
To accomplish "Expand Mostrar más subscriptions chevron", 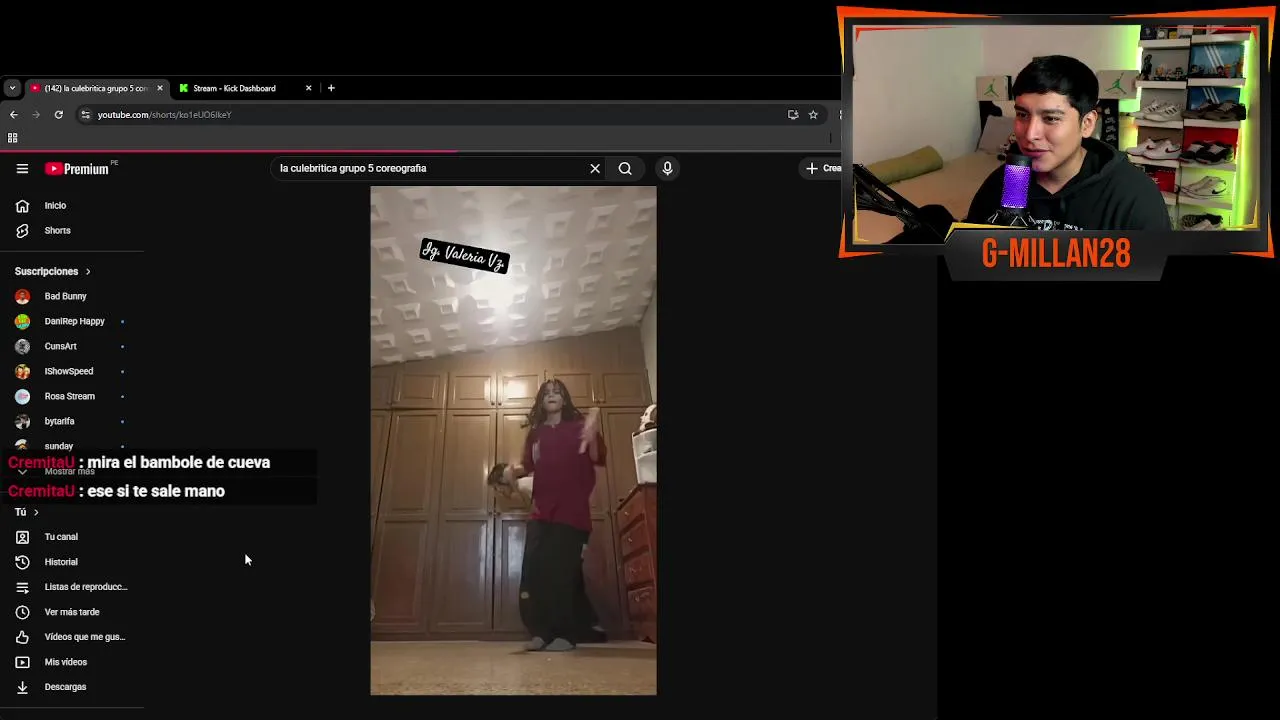I will tap(23, 471).
